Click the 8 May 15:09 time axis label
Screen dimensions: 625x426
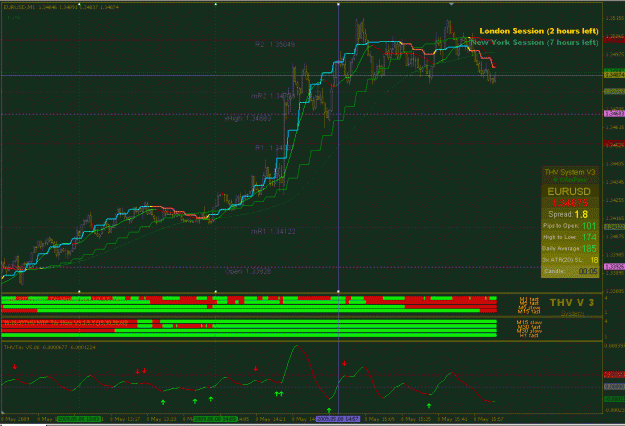pyautogui.click(x=379, y=419)
